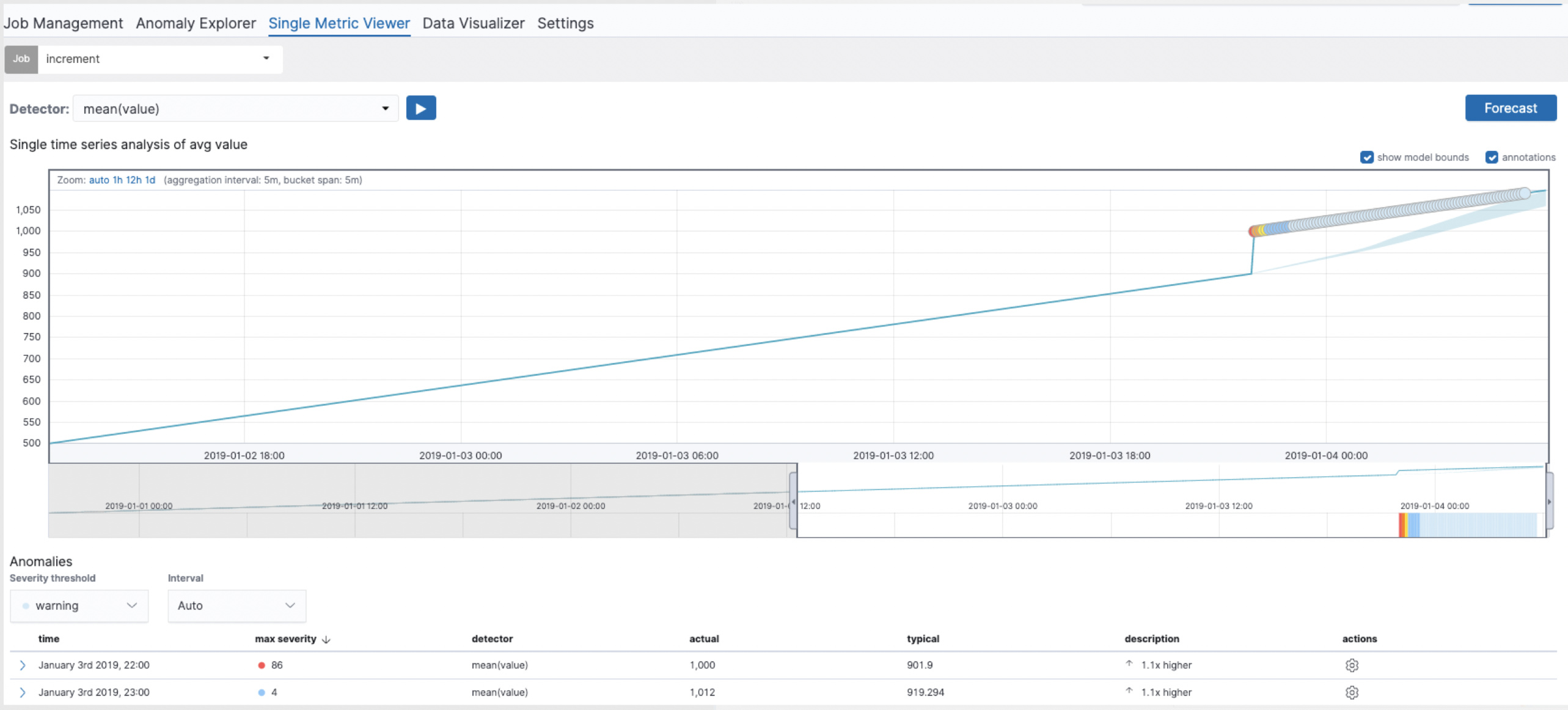Open actions gear for 22:00 anomaly

point(1351,665)
